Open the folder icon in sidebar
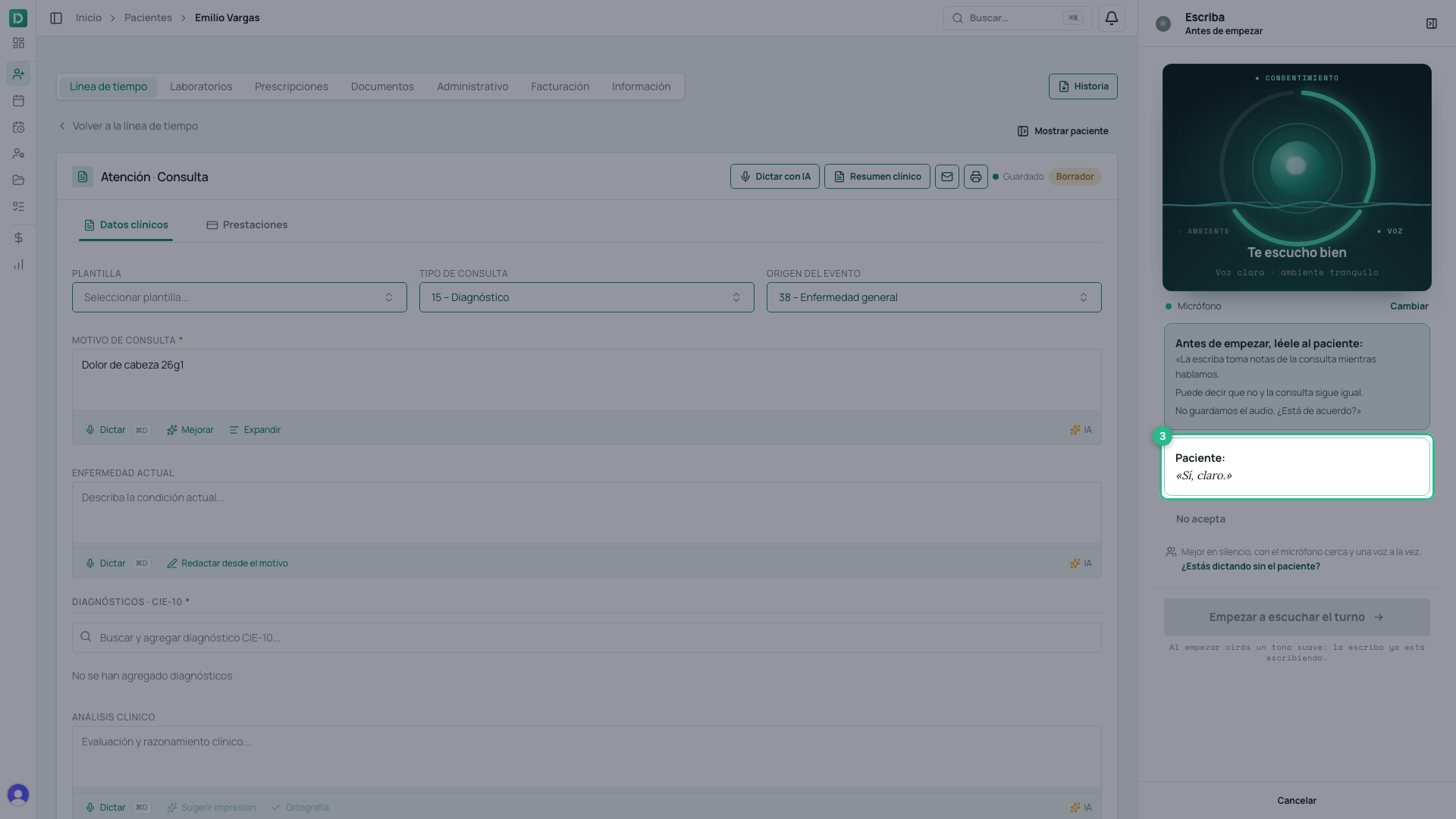1456x819 pixels. point(18,180)
